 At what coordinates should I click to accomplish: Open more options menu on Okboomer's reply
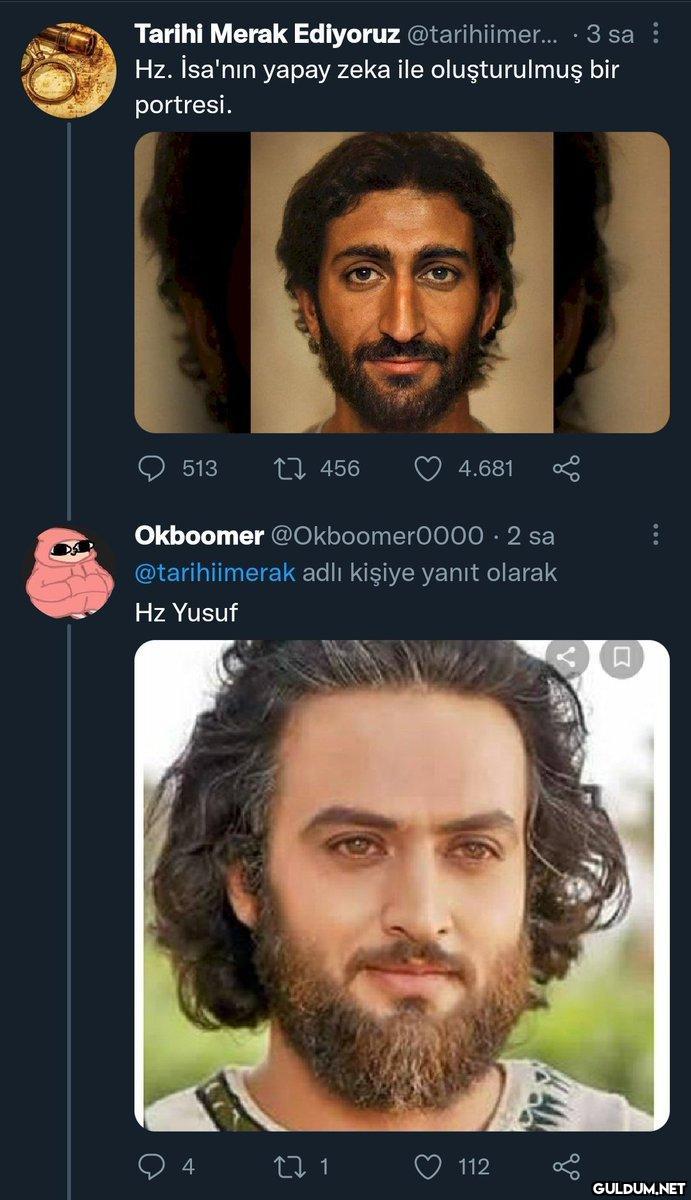pyautogui.click(x=656, y=535)
